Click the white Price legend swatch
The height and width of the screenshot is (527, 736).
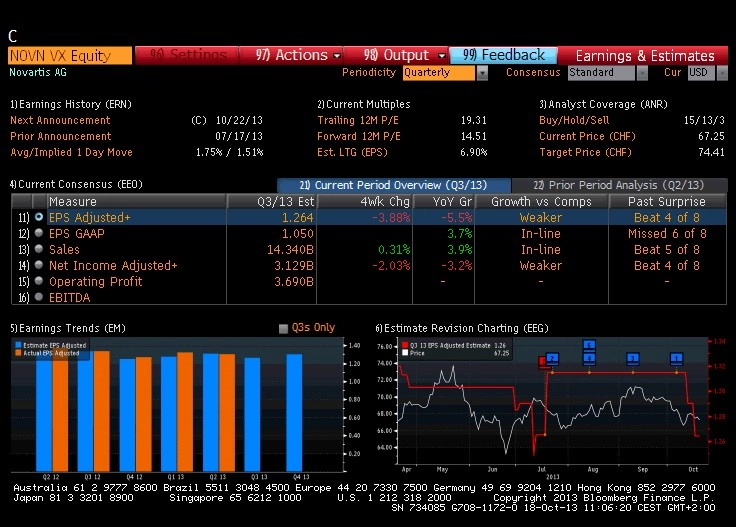coord(405,353)
